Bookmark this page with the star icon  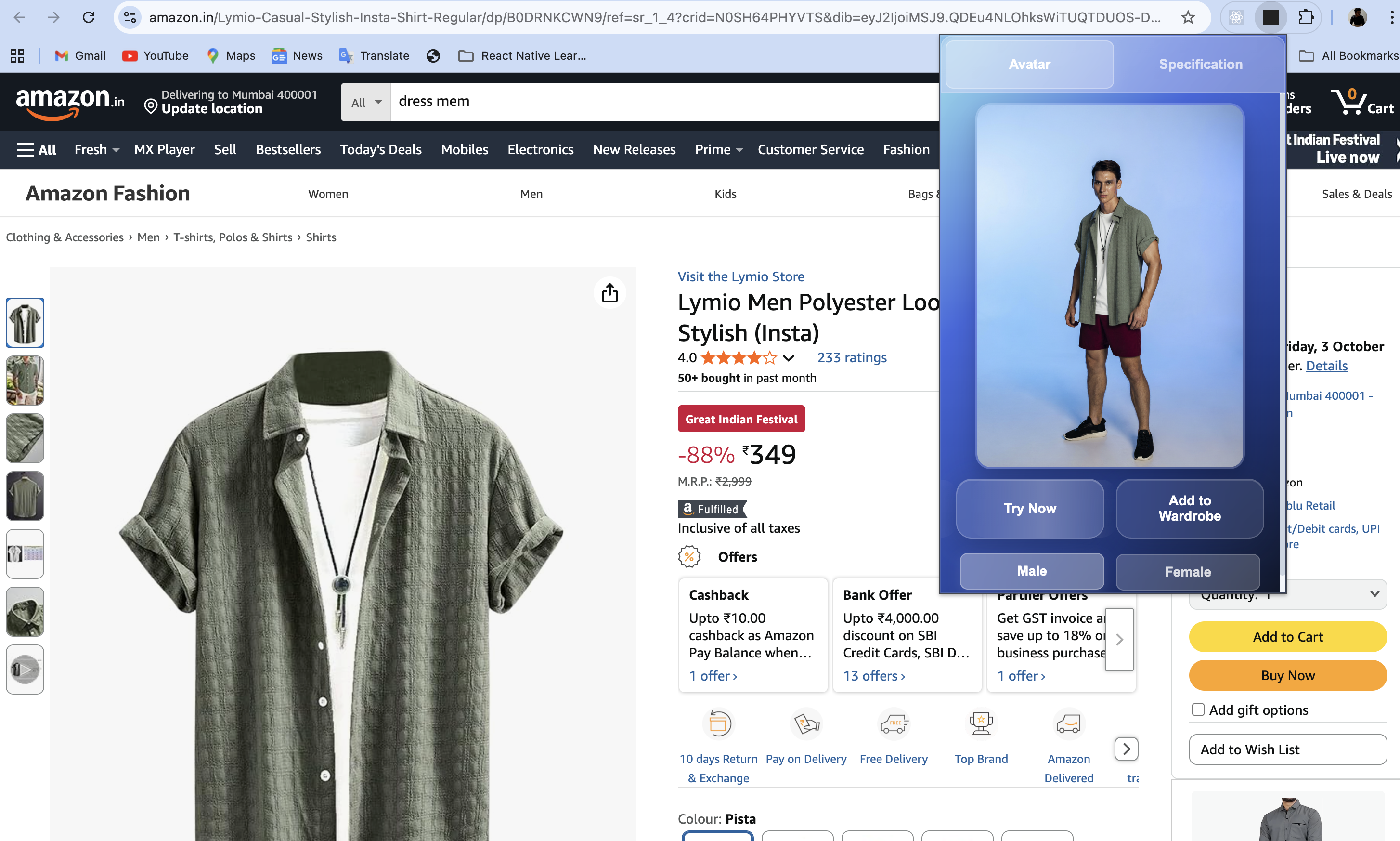(x=1188, y=17)
